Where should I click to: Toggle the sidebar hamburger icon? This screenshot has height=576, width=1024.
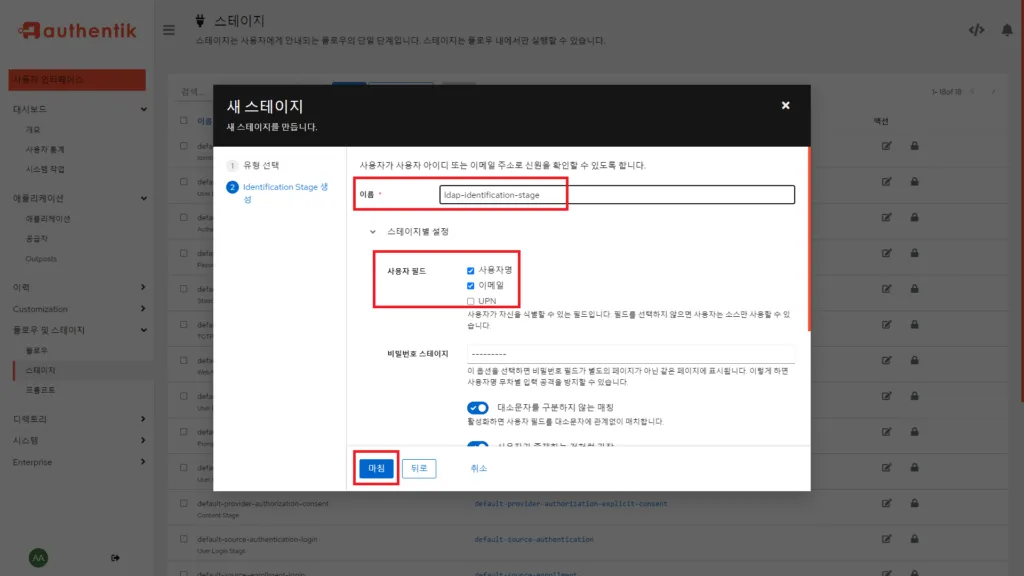pos(168,29)
